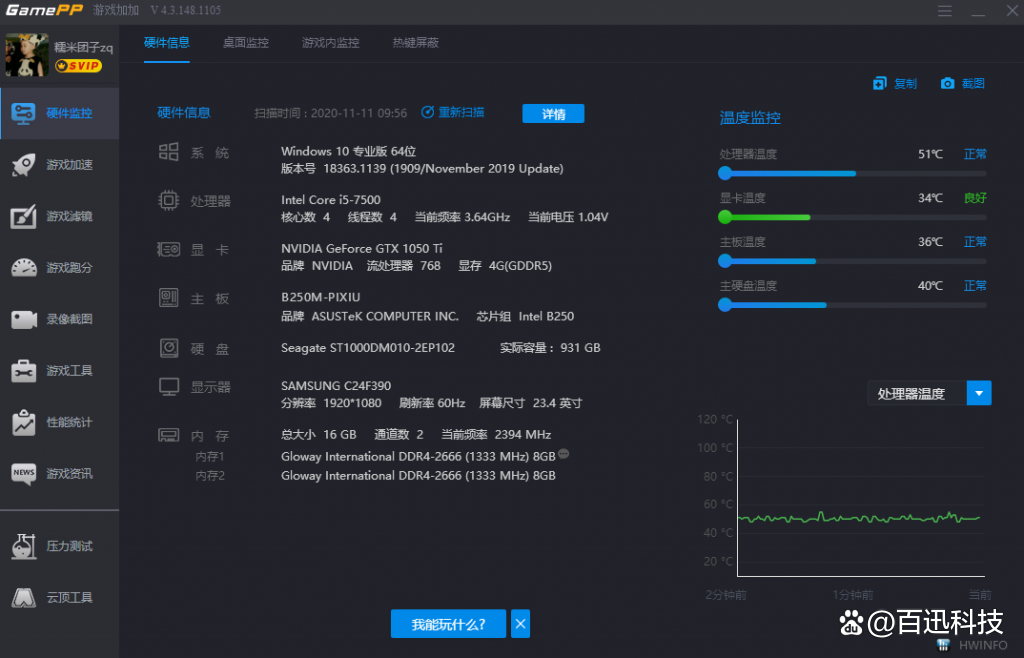This screenshot has width=1024, height=658.
Task: Click the 详情 details button
Action: pyautogui.click(x=553, y=114)
